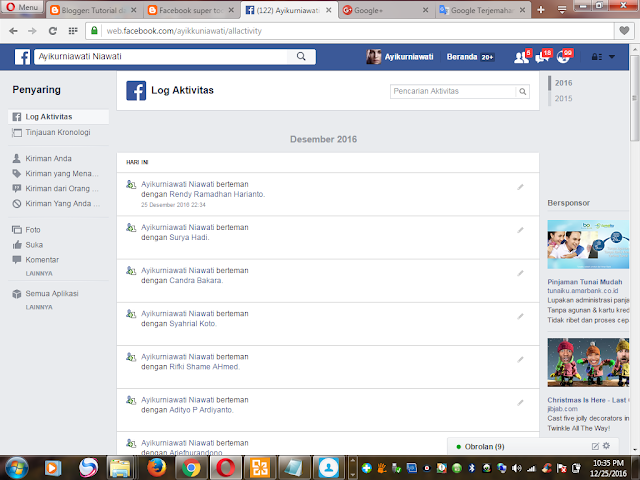The width and height of the screenshot is (640, 480).
Task: Open the privacy shortcuts lock icon
Action: [x=597, y=57]
